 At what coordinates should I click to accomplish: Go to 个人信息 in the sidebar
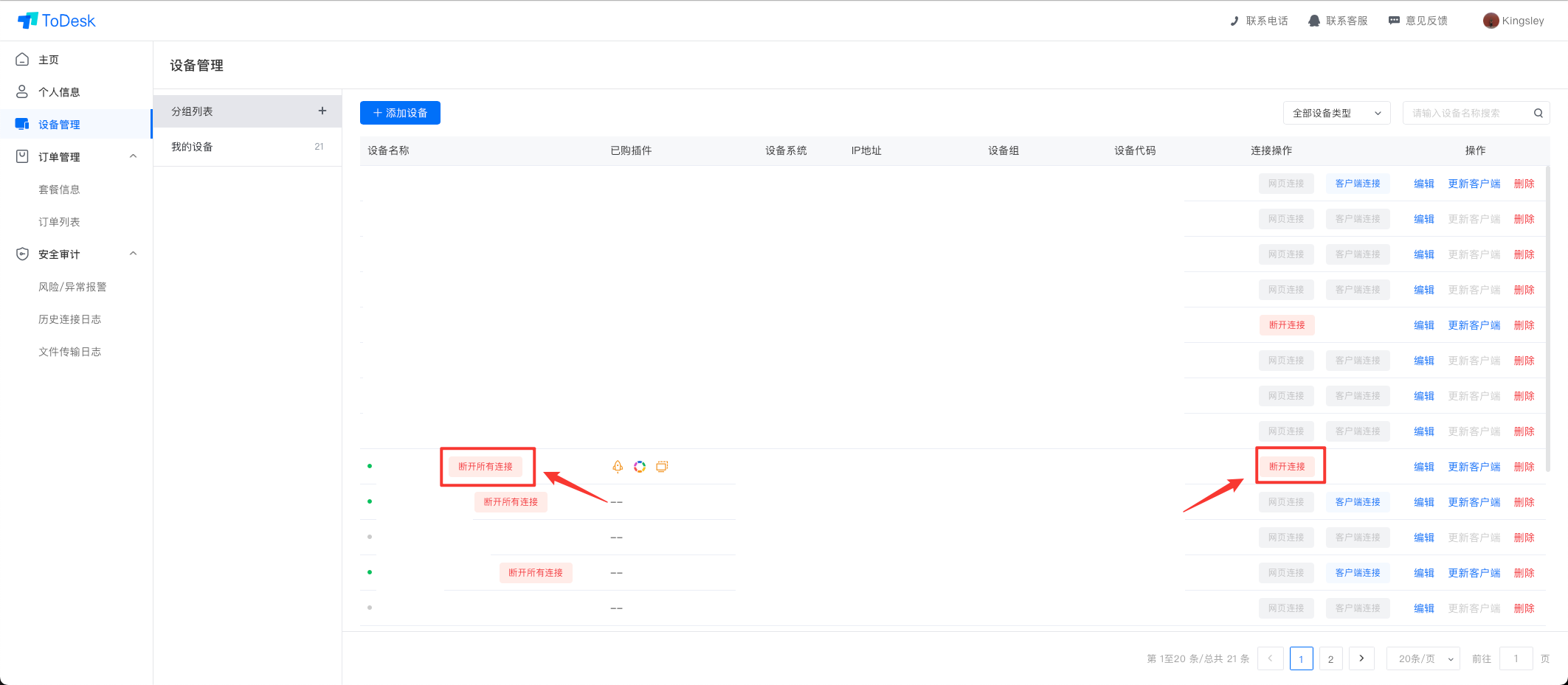(x=59, y=92)
